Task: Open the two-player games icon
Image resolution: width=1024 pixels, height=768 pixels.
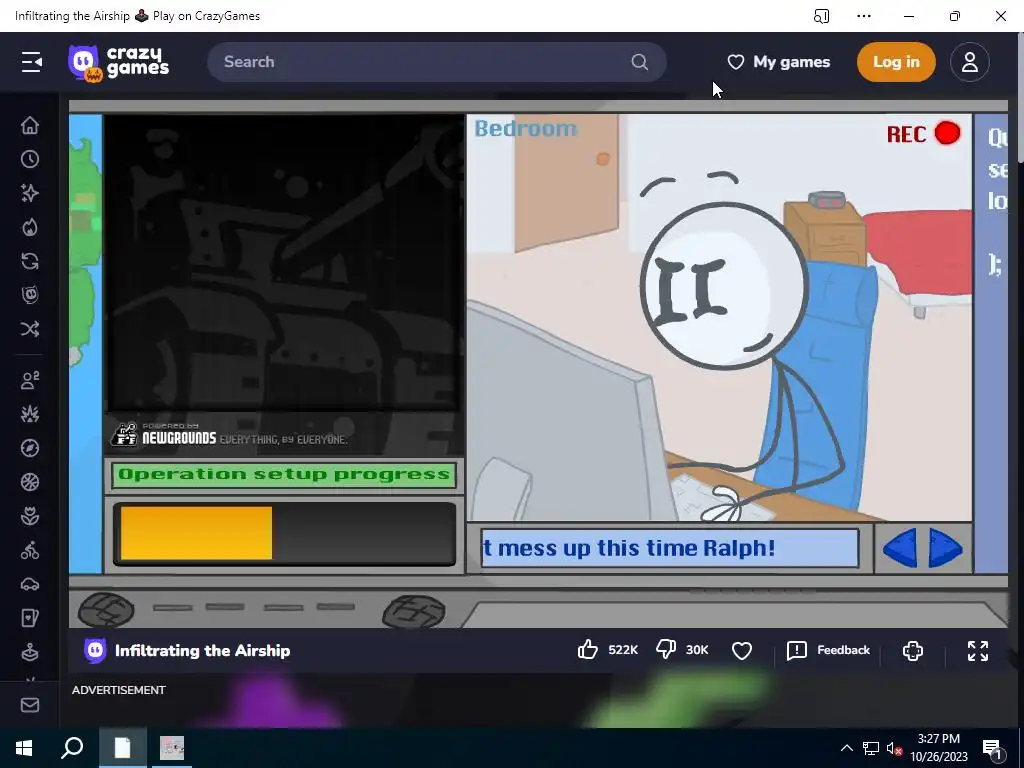Action: (30, 380)
